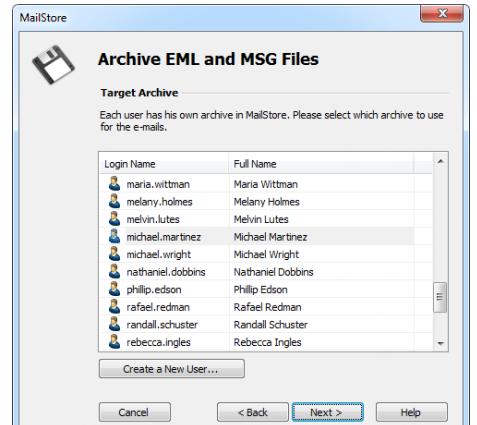Select the phillip.edson archive row
The image size is (477, 425).
256,289
